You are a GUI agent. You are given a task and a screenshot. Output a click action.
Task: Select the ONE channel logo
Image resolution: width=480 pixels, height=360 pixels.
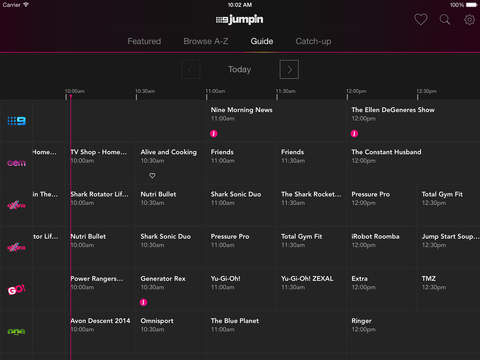(x=17, y=332)
